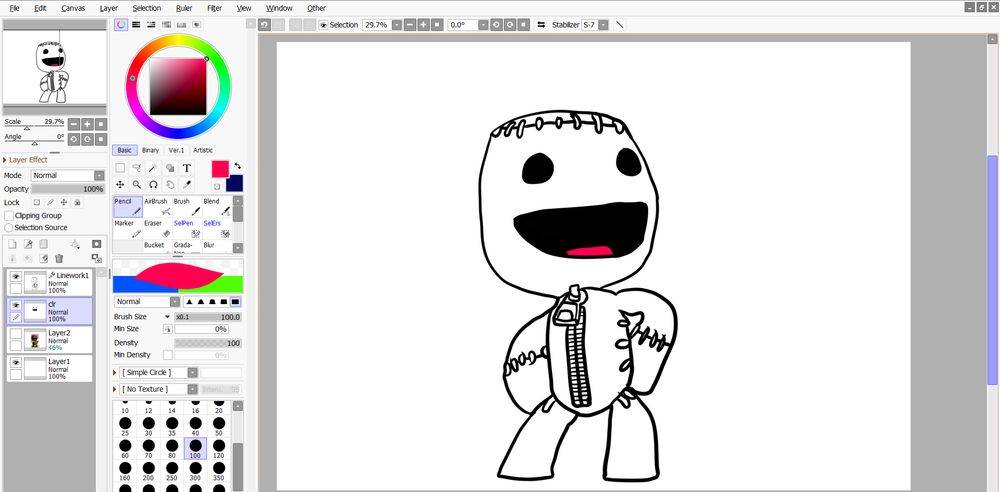1000x492 pixels.
Task: Select the SelErs tool
Action: (x=216, y=229)
